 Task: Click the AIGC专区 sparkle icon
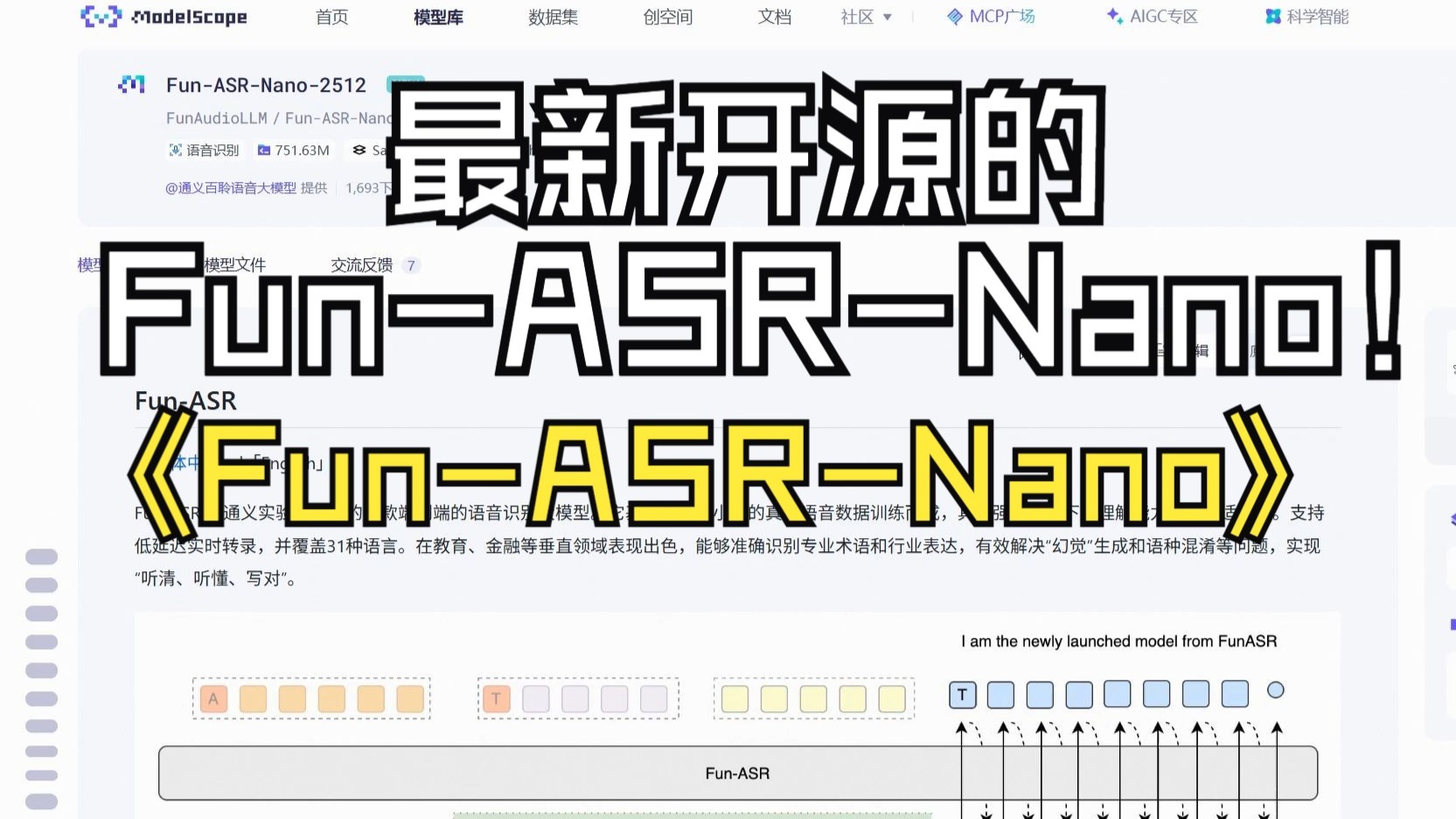1115,17
